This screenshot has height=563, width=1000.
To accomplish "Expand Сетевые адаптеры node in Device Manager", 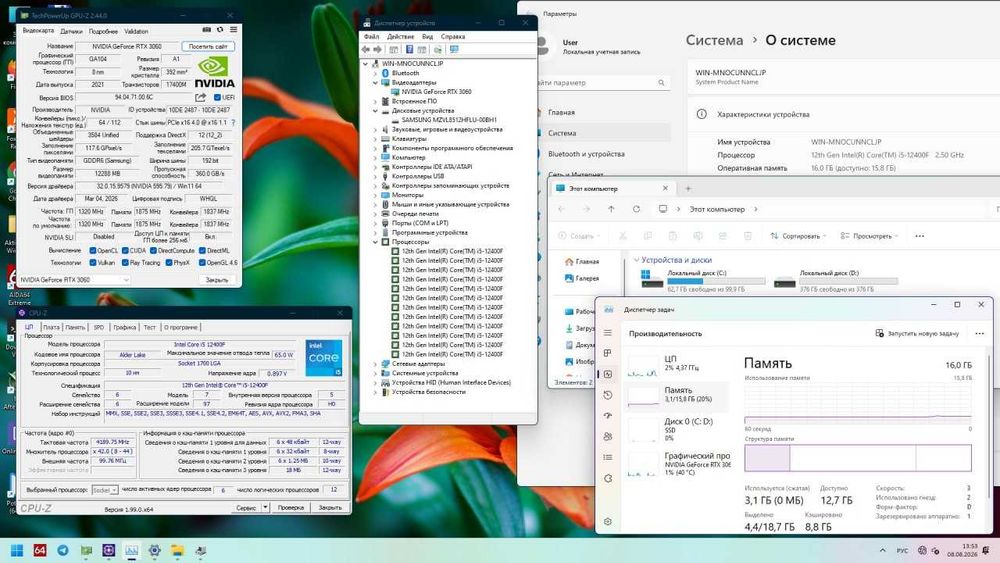I will [x=375, y=364].
